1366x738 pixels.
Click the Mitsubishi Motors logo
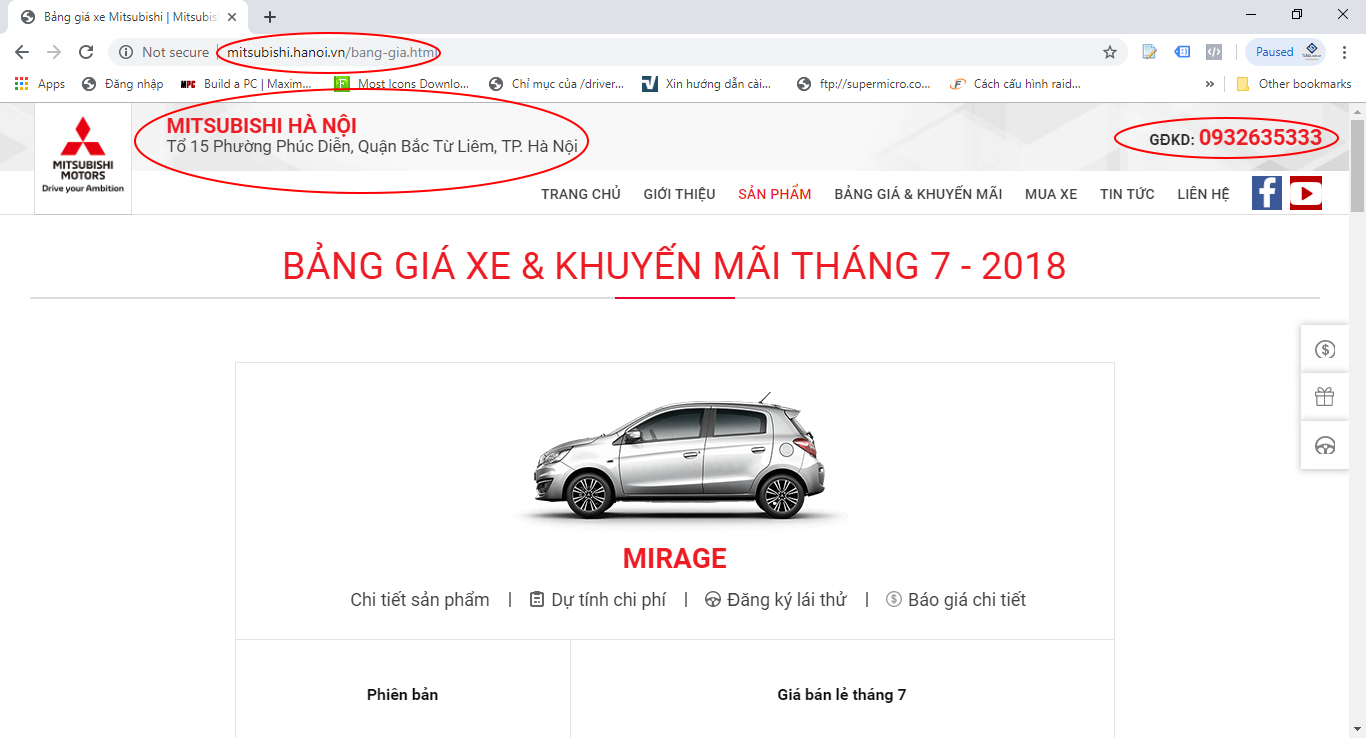click(x=83, y=158)
